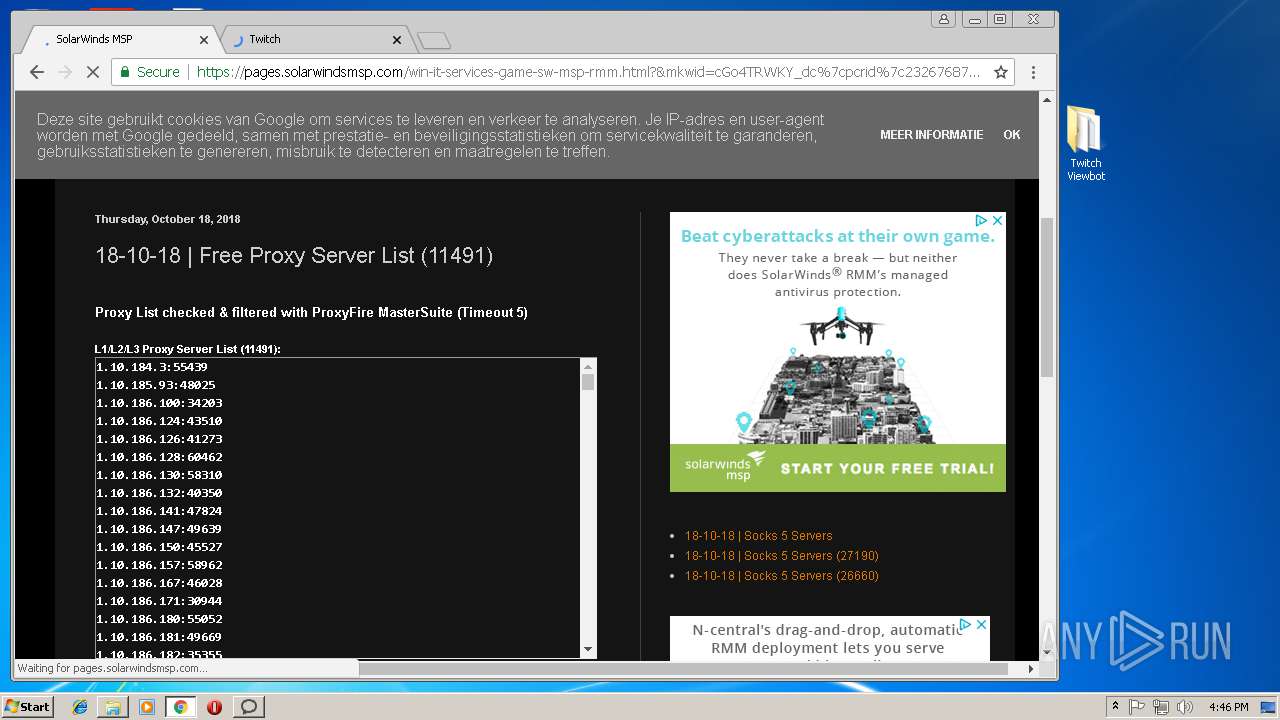Image resolution: width=1280 pixels, height=720 pixels.
Task: Open the Windows Start menu
Action: tap(27, 706)
